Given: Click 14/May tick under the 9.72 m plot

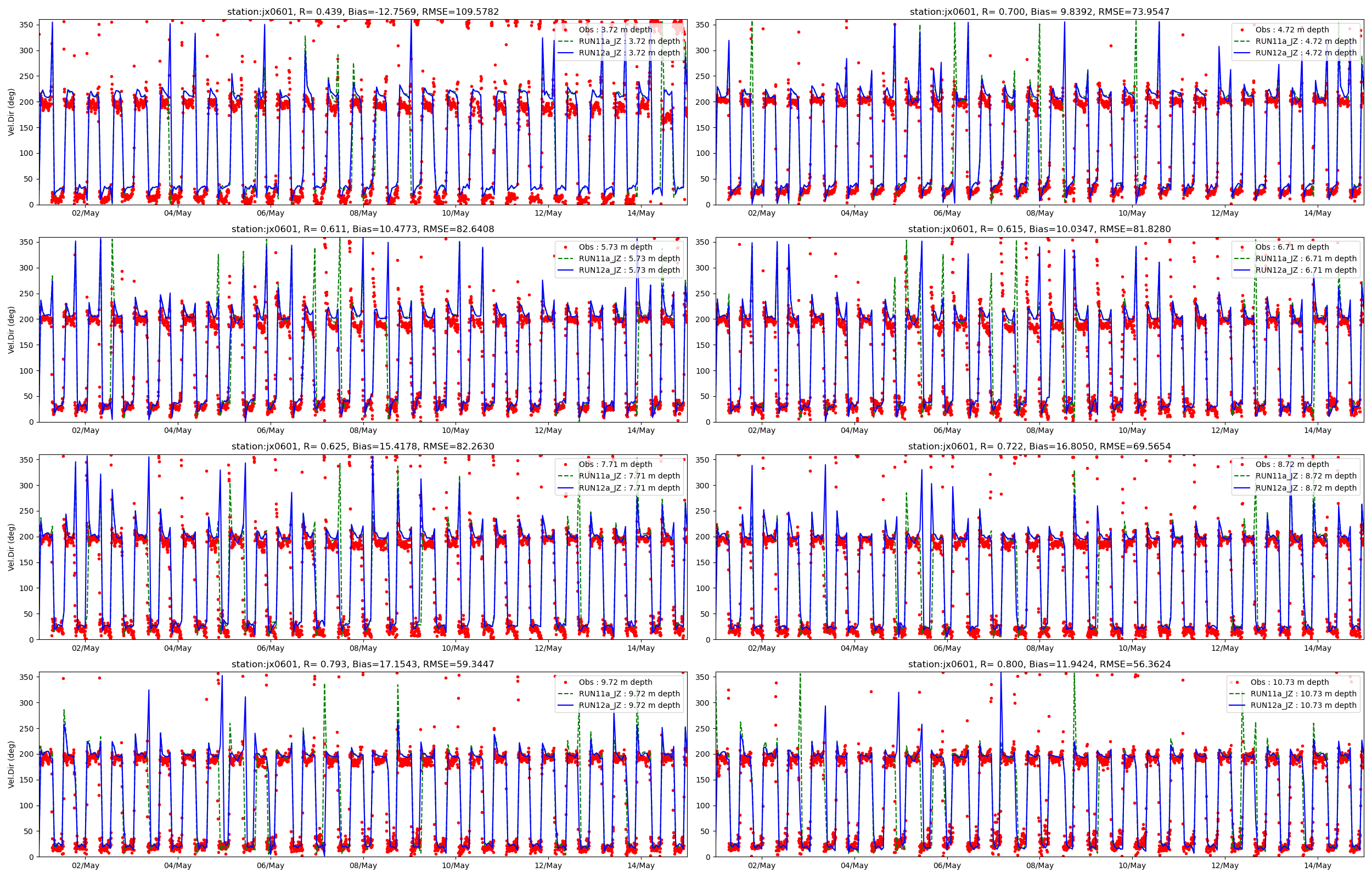Looking at the screenshot, I should tap(640, 866).
